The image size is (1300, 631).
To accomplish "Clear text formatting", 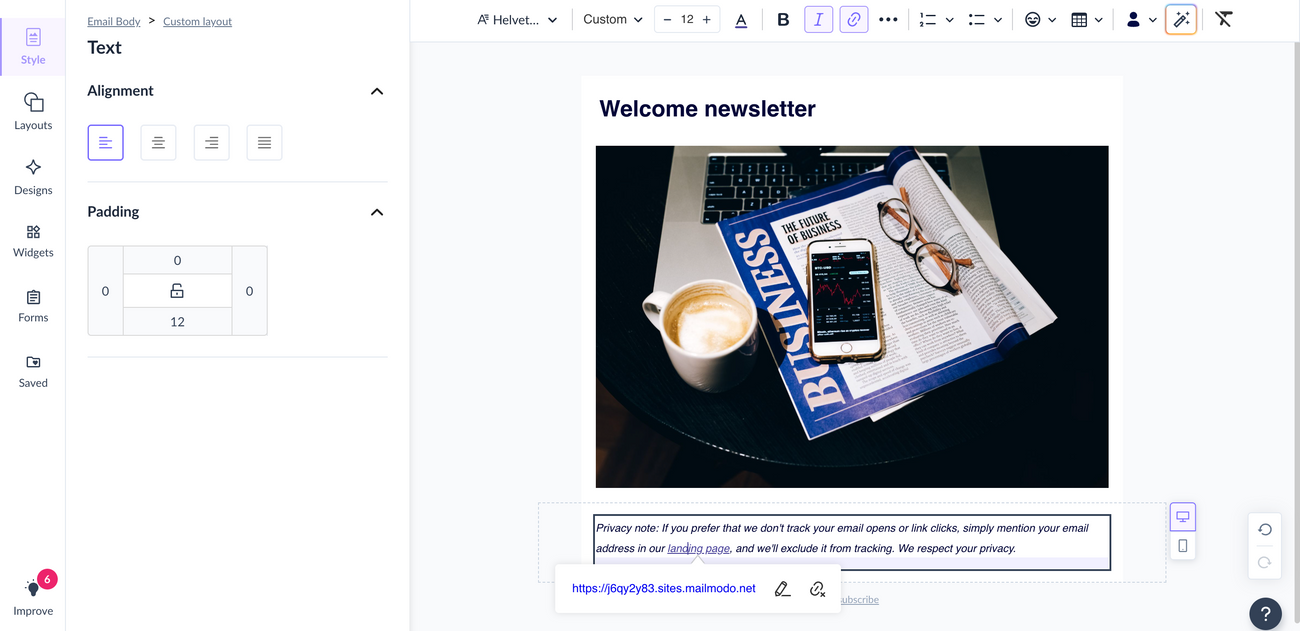I will click(1224, 20).
